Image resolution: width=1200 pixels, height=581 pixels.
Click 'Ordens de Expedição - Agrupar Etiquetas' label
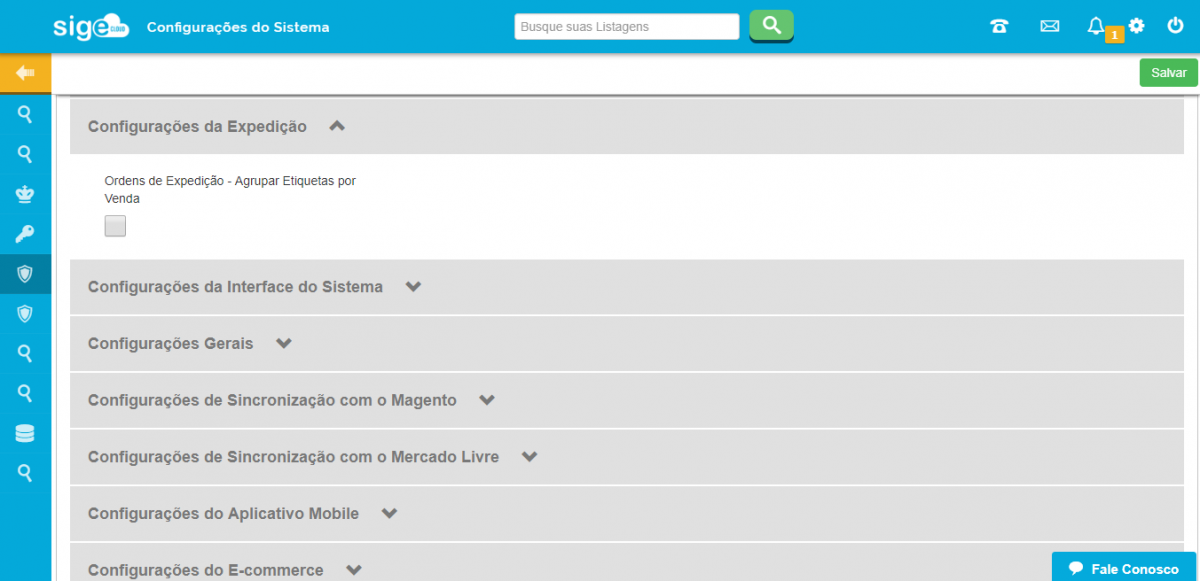click(230, 190)
